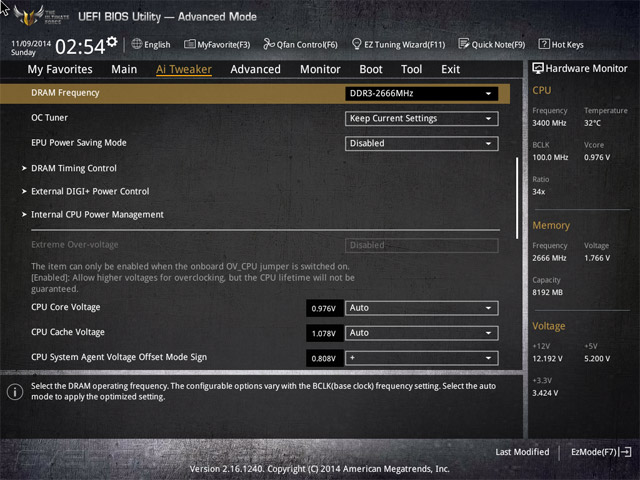The image size is (640, 480).
Task: Click the Hot Keys question mark icon
Action: click(x=544, y=44)
